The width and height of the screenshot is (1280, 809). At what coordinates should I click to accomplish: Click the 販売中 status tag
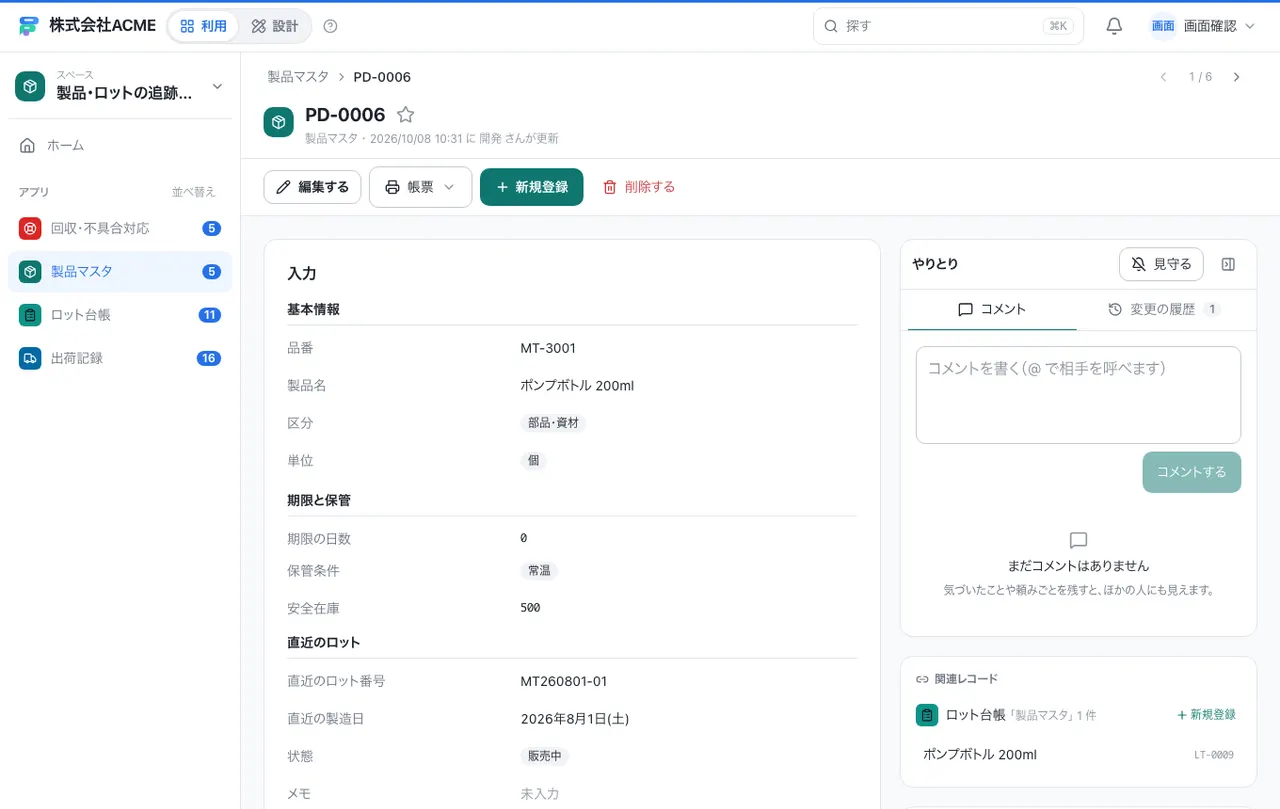(x=544, y=756)
